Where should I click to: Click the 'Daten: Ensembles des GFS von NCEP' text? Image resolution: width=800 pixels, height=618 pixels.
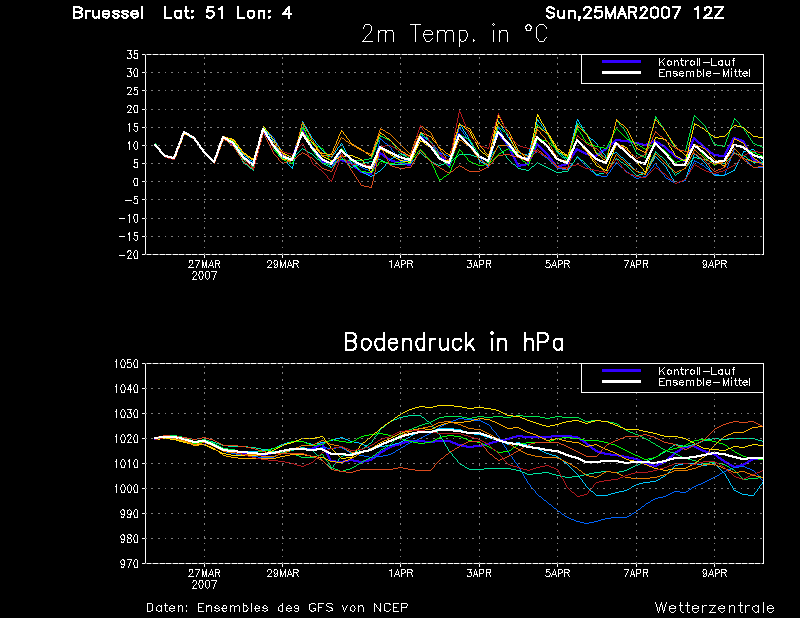[x=277, y=607]
